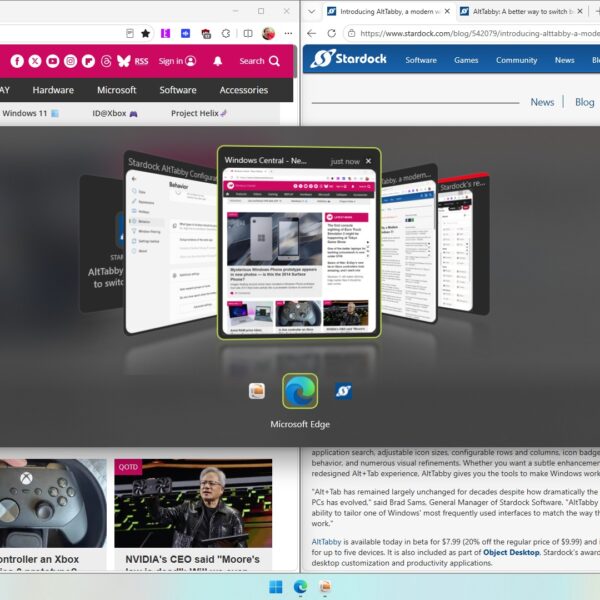
Task: Close the Windows Central preview in AltTabby
Action: [368, 161]
